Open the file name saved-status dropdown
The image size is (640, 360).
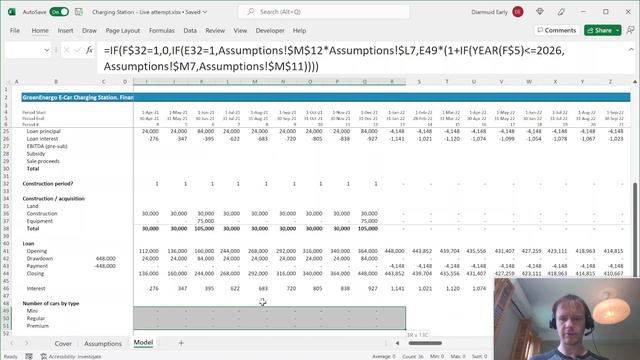pyautogui.click(x=205, y=12)
